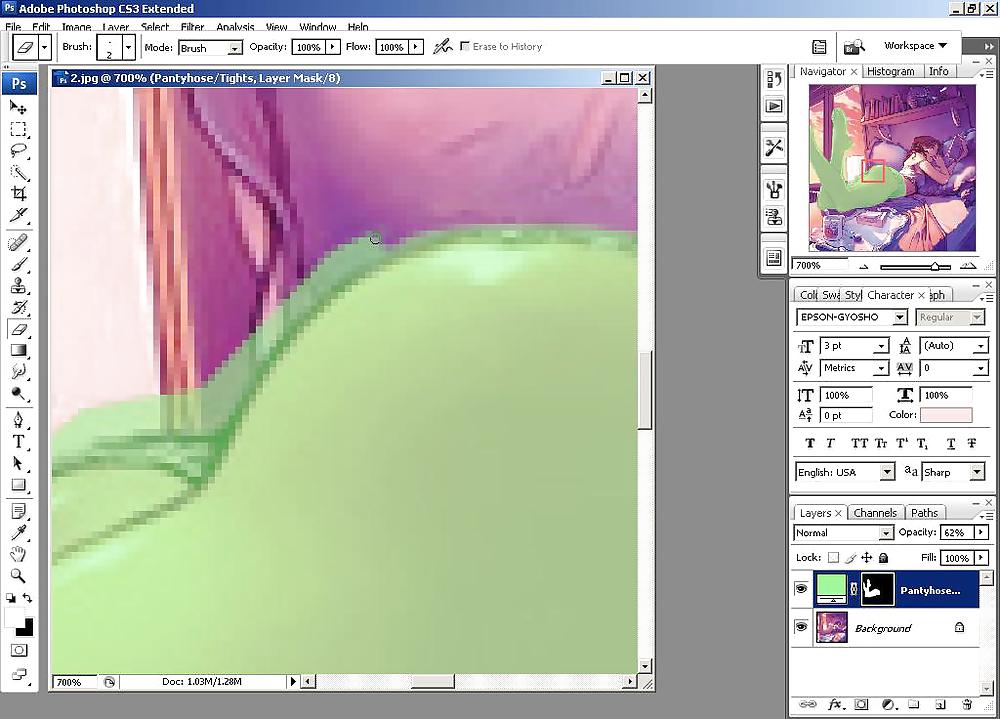Screen dimensions: 1000x719
Task: Open the EPSON-GYOSHO font family dropdown
Action: coord(851,317)
